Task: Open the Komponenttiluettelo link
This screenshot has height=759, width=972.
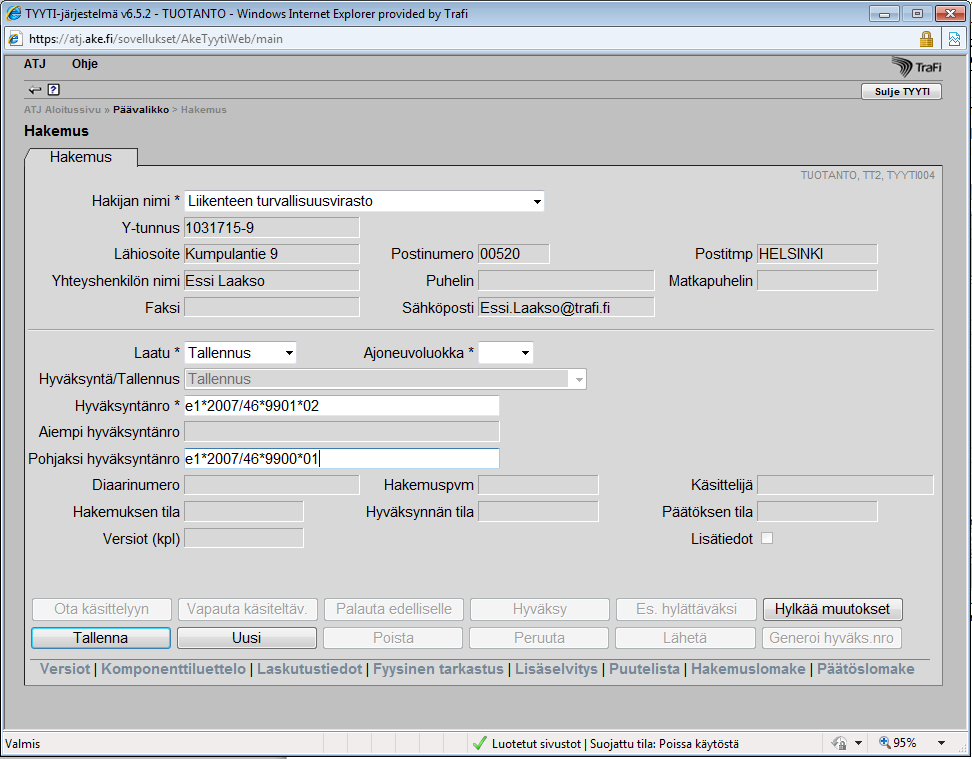Action: point(174,669)
